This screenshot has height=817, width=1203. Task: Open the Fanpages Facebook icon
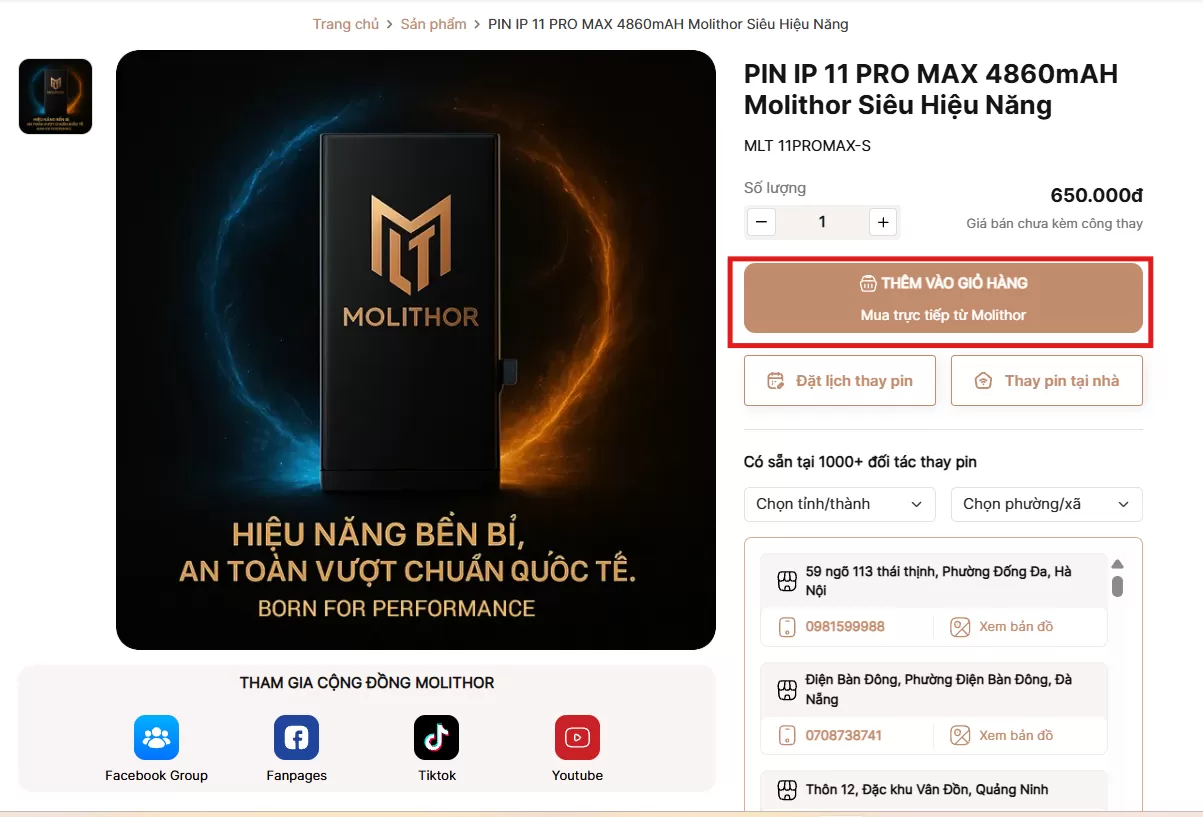296,738
